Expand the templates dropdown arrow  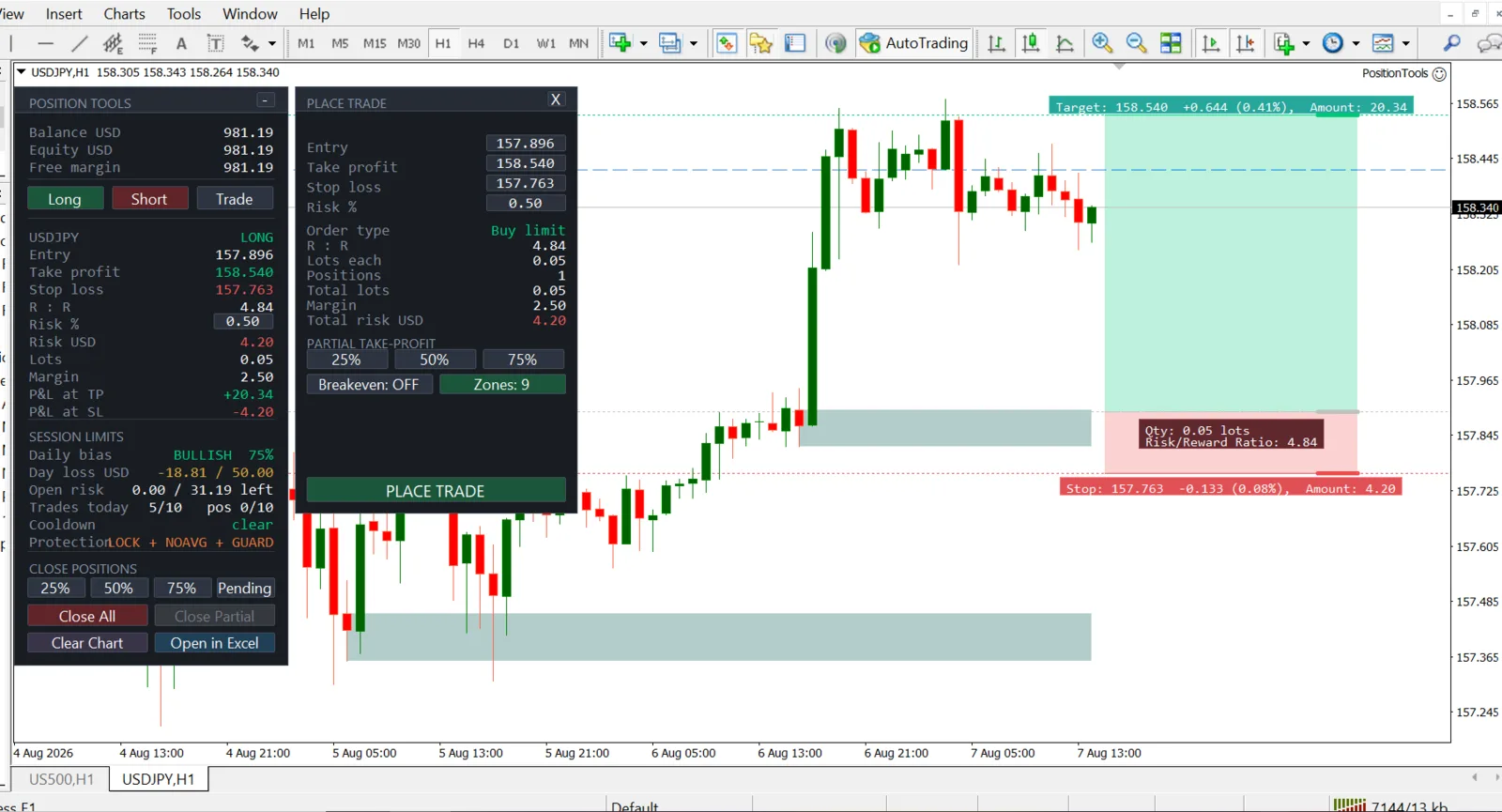(x=1405, y=43)
